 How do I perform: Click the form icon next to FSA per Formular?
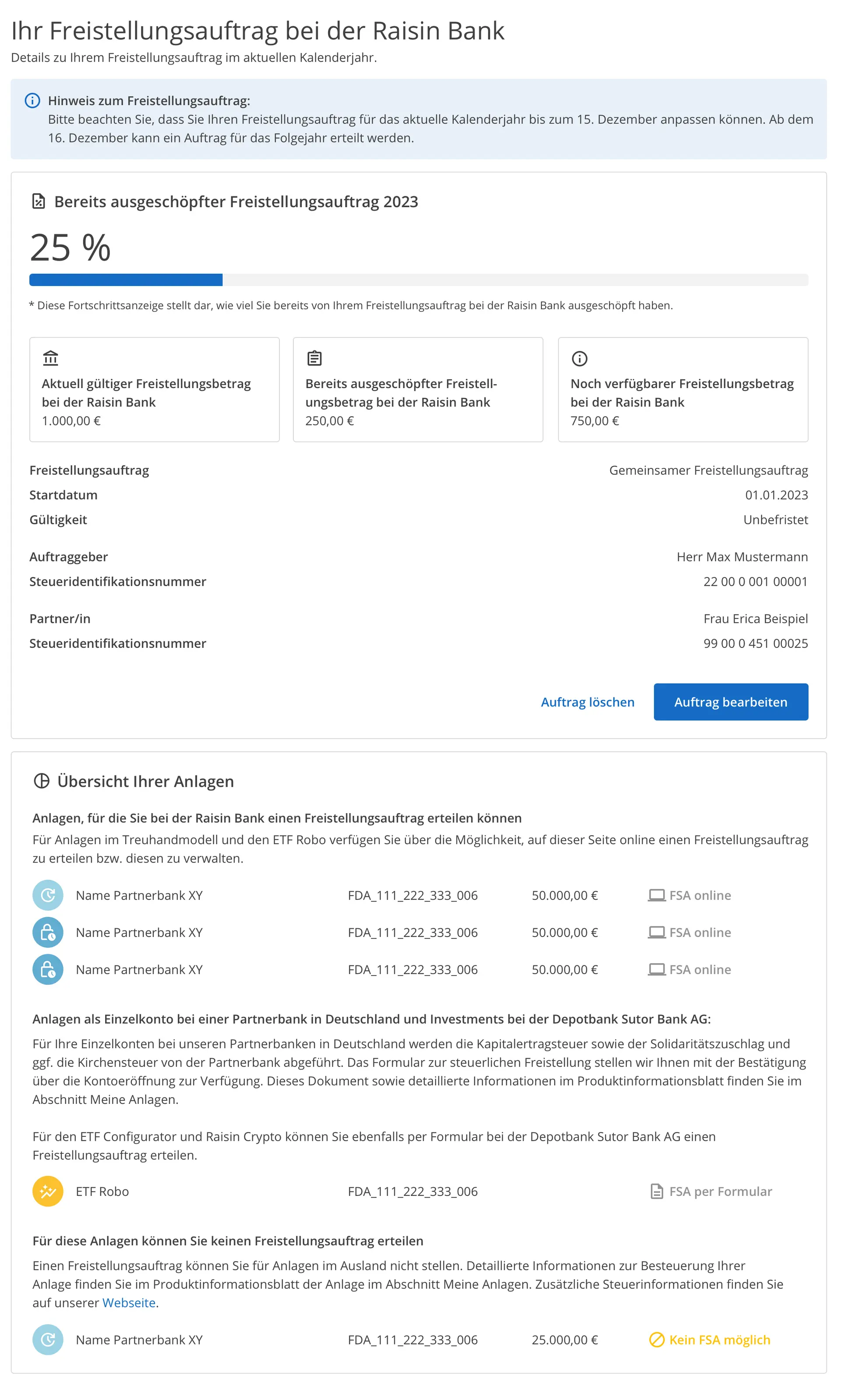point(656,1191)
